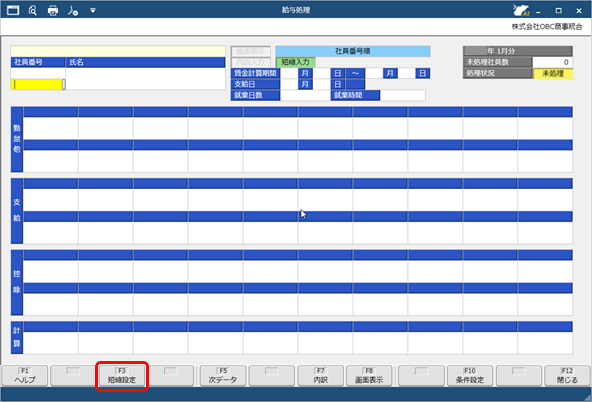The height and width of the screenshot is (402, 592).
Task: Click the printer icon
Action: point(53,10)
